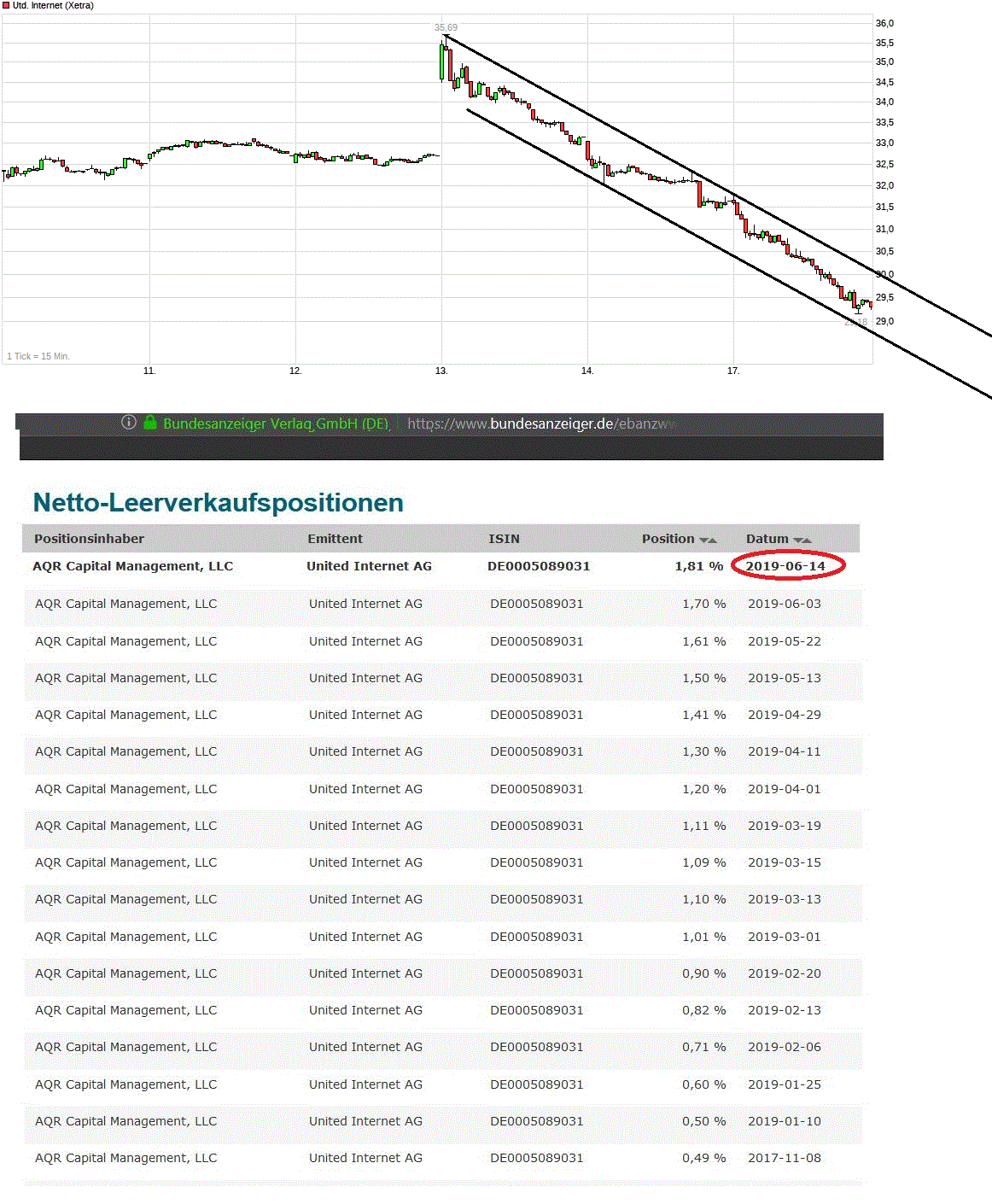Click United Internet AG in the 2019-03-15 row
Image resolution: width=992 pixels, height=1204 pixels.
click(x=365, y=862)
